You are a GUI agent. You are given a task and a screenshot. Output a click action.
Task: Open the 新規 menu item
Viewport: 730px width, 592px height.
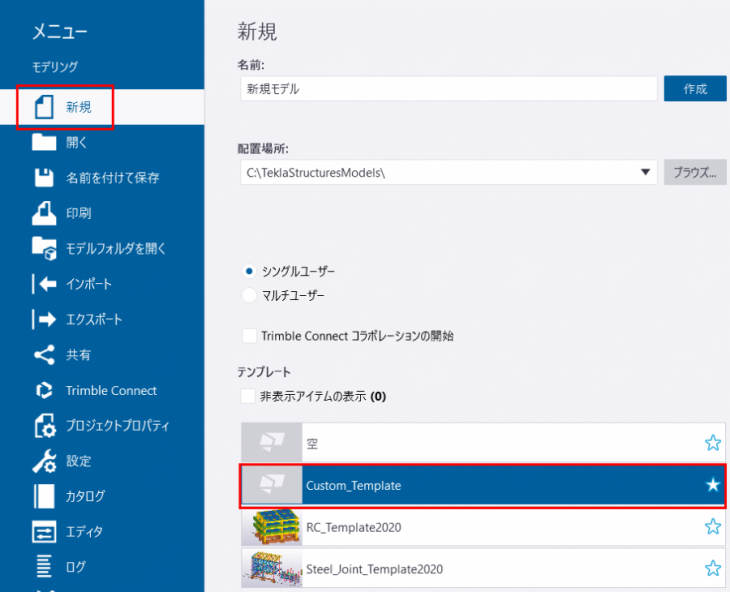102,107
